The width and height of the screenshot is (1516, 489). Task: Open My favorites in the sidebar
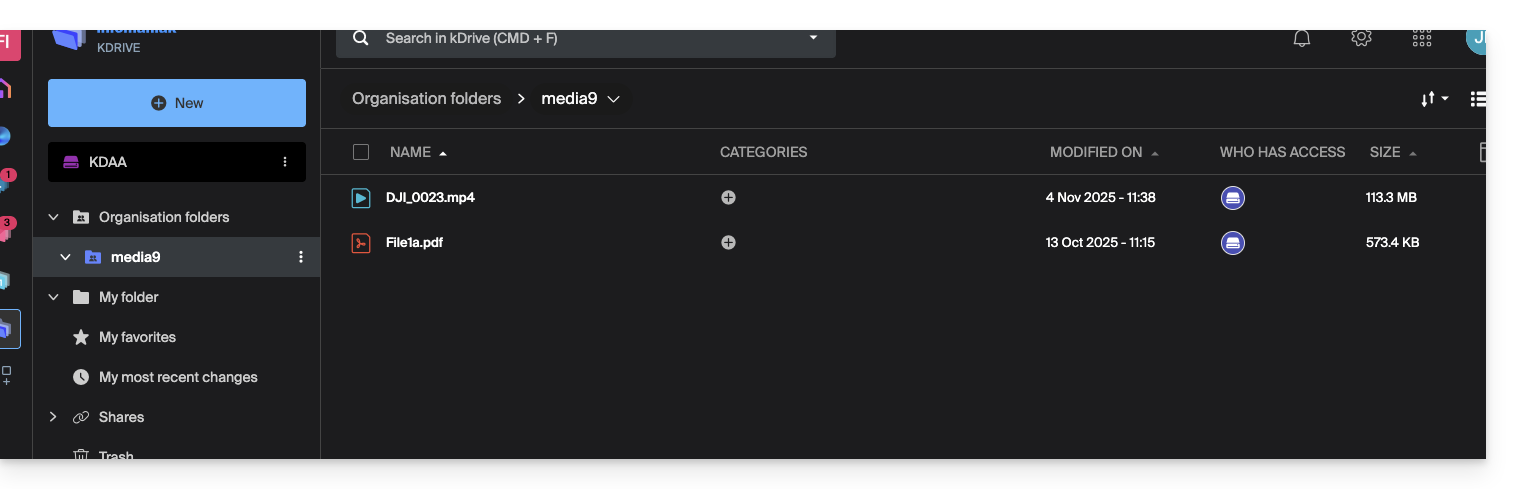click(x=137, y=337)
